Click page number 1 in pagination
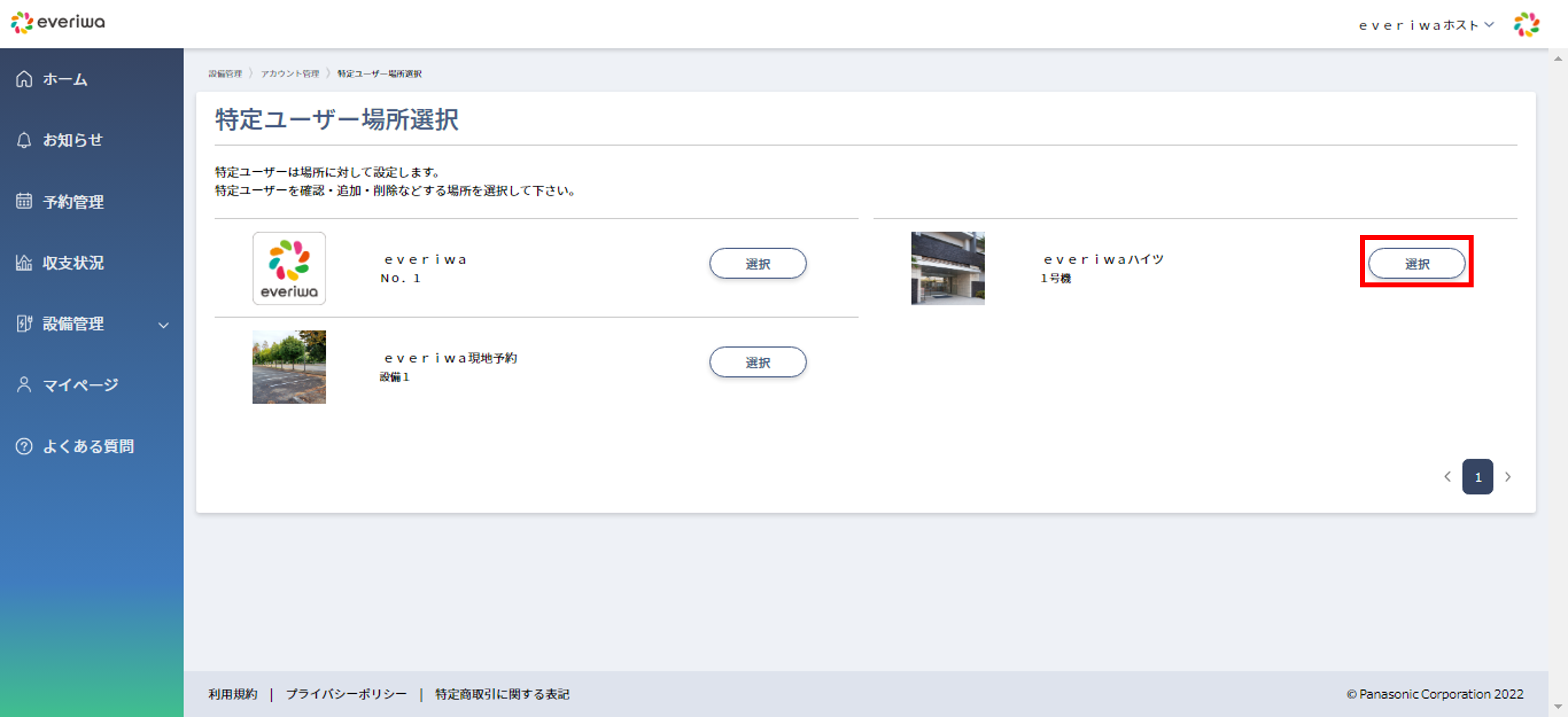The height and width of the screenshot is (717, 1568). click(1477, 477)
